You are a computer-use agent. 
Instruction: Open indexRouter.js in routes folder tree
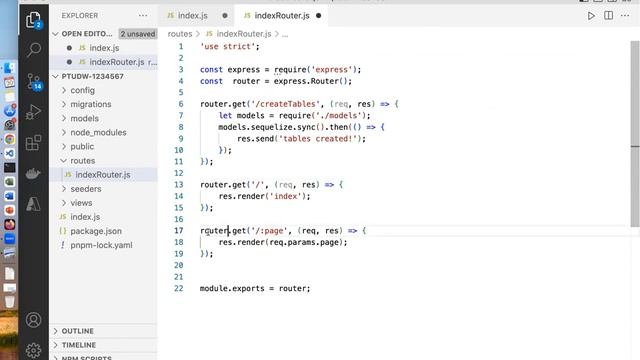(x=103, y=175)
